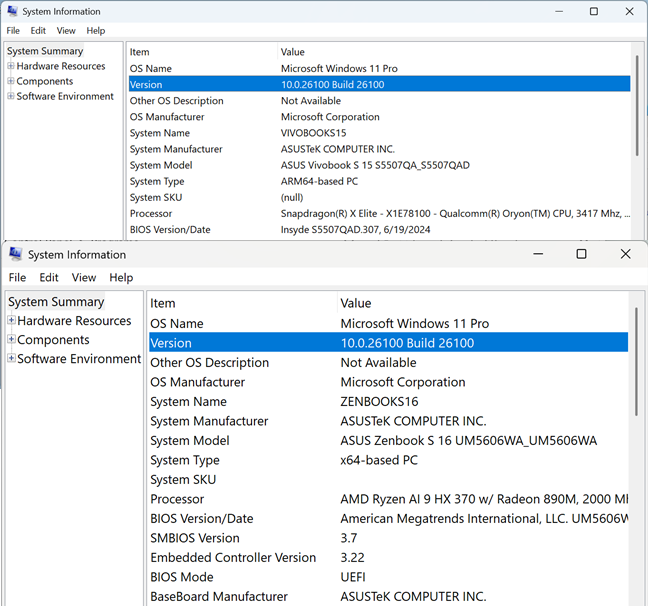The image size is (648, 606).
Task: Select OS Name row in the top window
Action: (x=379, y=69)
